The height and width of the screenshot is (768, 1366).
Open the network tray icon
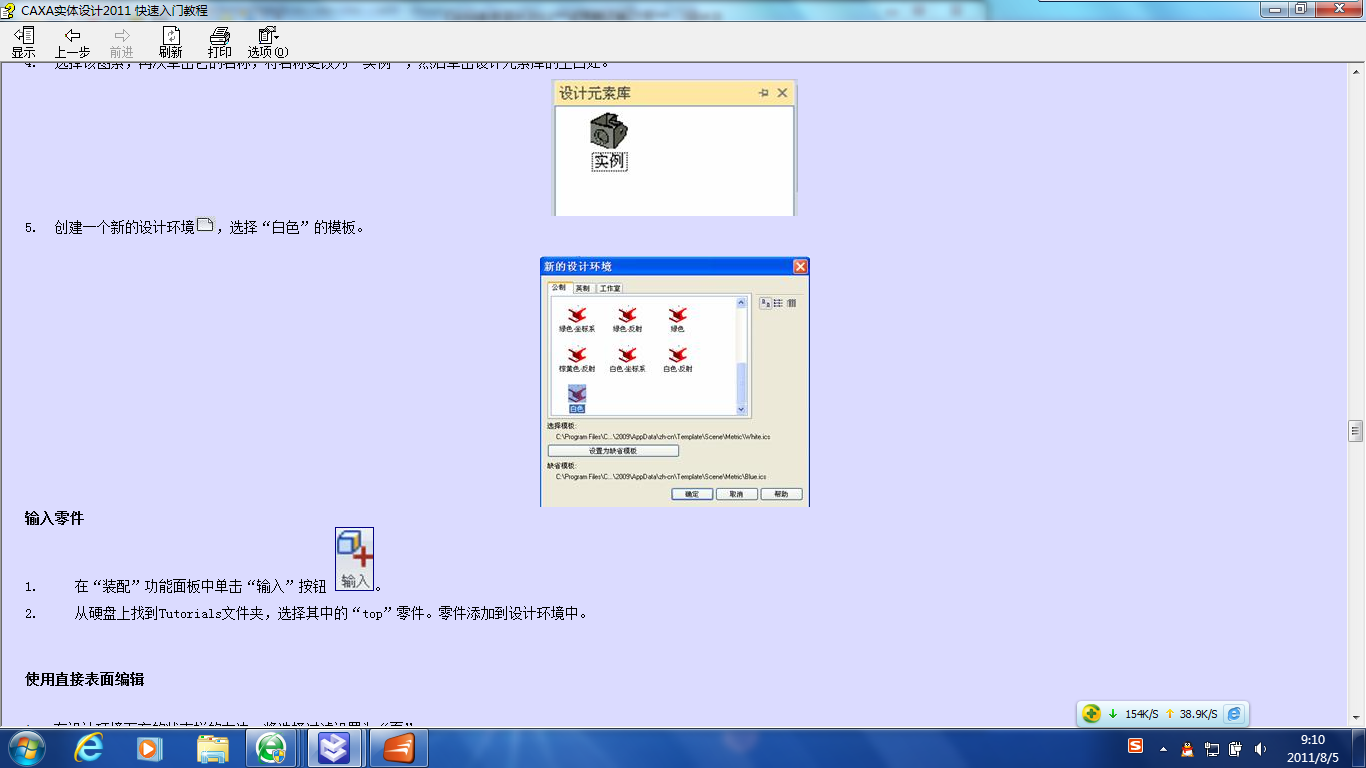point(1212,749)
